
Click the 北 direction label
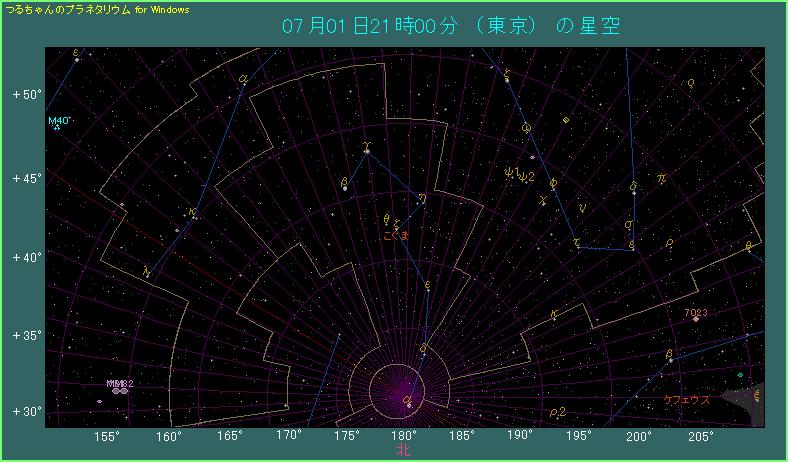coord(403,450)
